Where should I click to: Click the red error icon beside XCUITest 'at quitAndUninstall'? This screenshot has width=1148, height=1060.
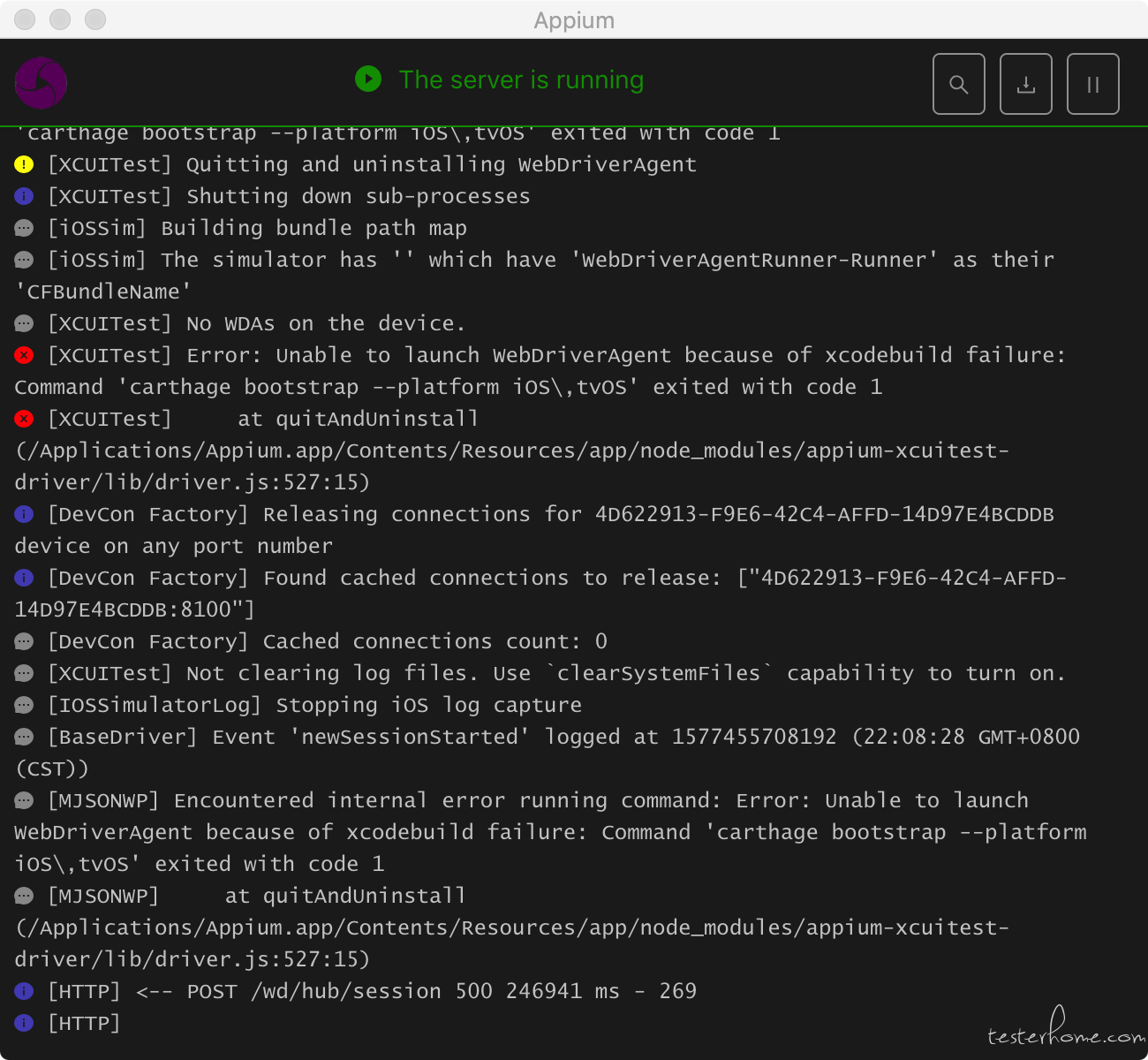[x=24, y=419]
